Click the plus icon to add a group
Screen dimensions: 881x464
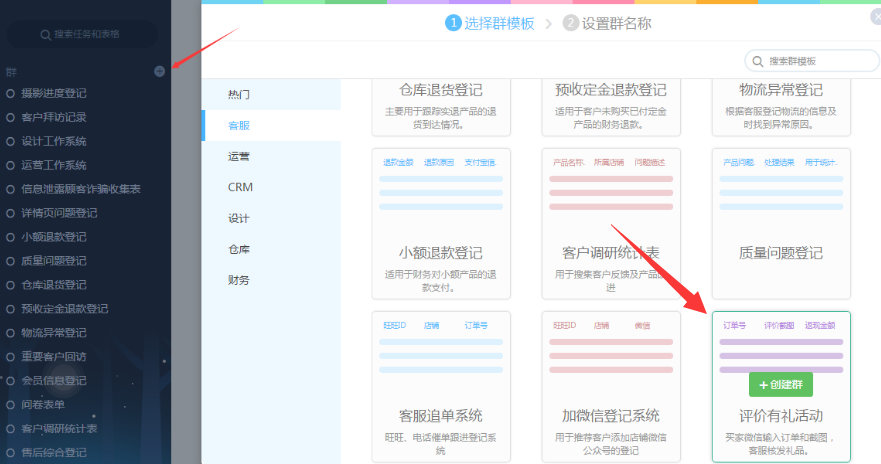(160, 71)
